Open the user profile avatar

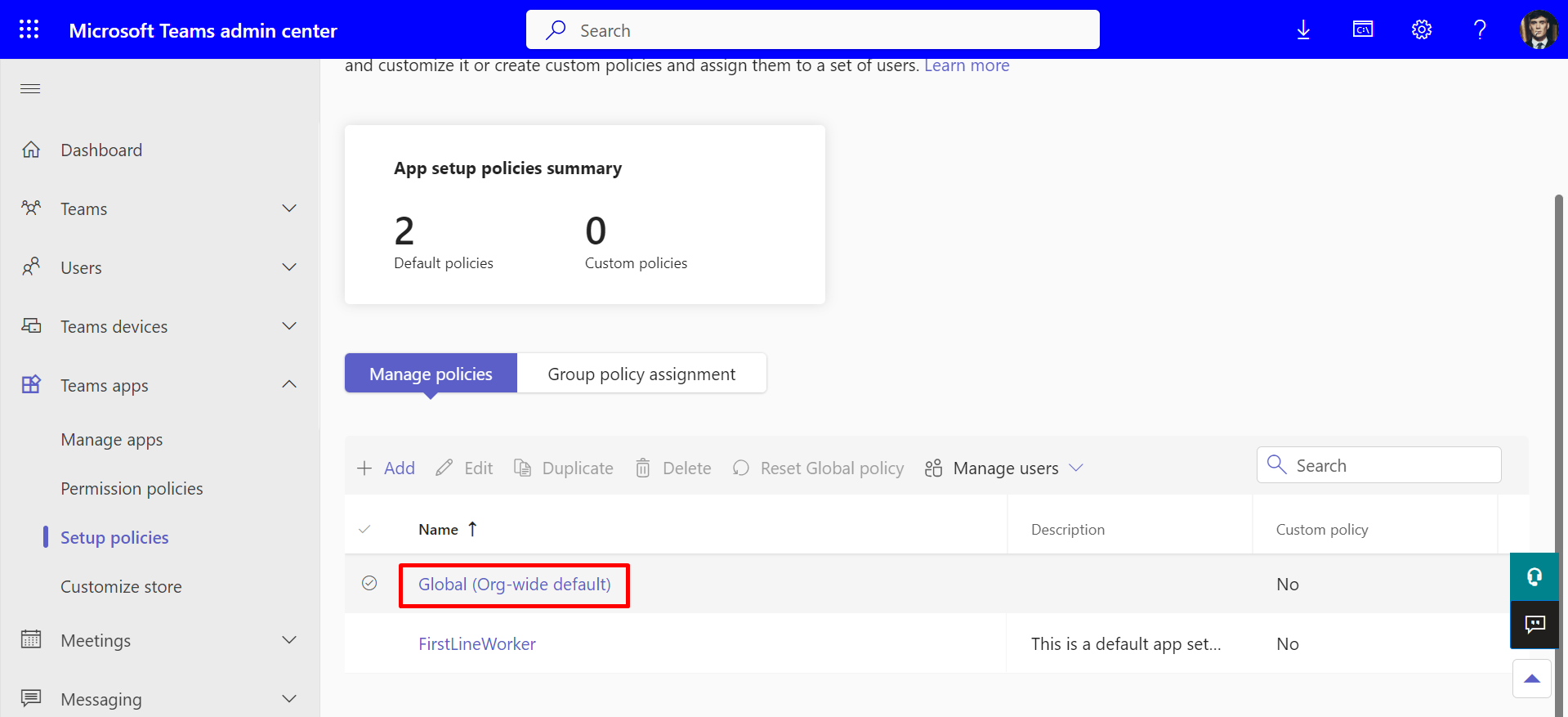tap(1539, 30)
